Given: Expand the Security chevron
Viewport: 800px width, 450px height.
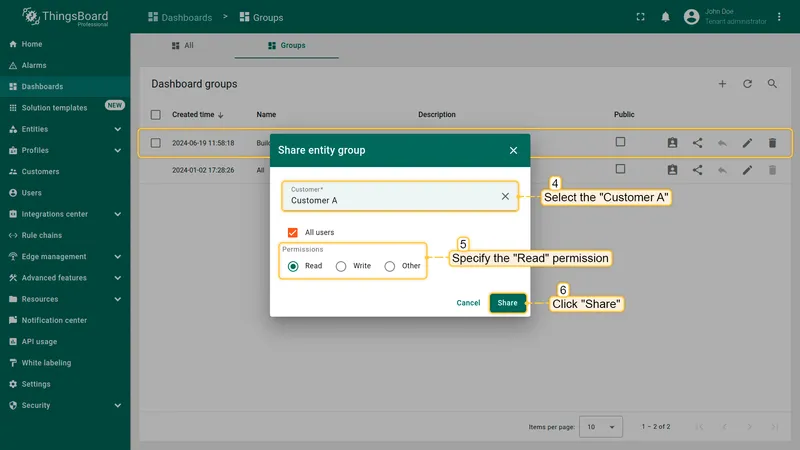Looking at the screenshot, I should point(118,406).
